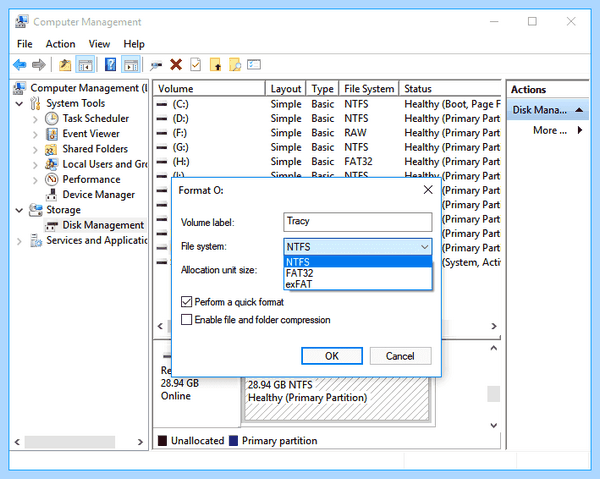Select Event Viewer icon in tree
The width and height of the screenshot is (600, 479).
tap(52, 134)
